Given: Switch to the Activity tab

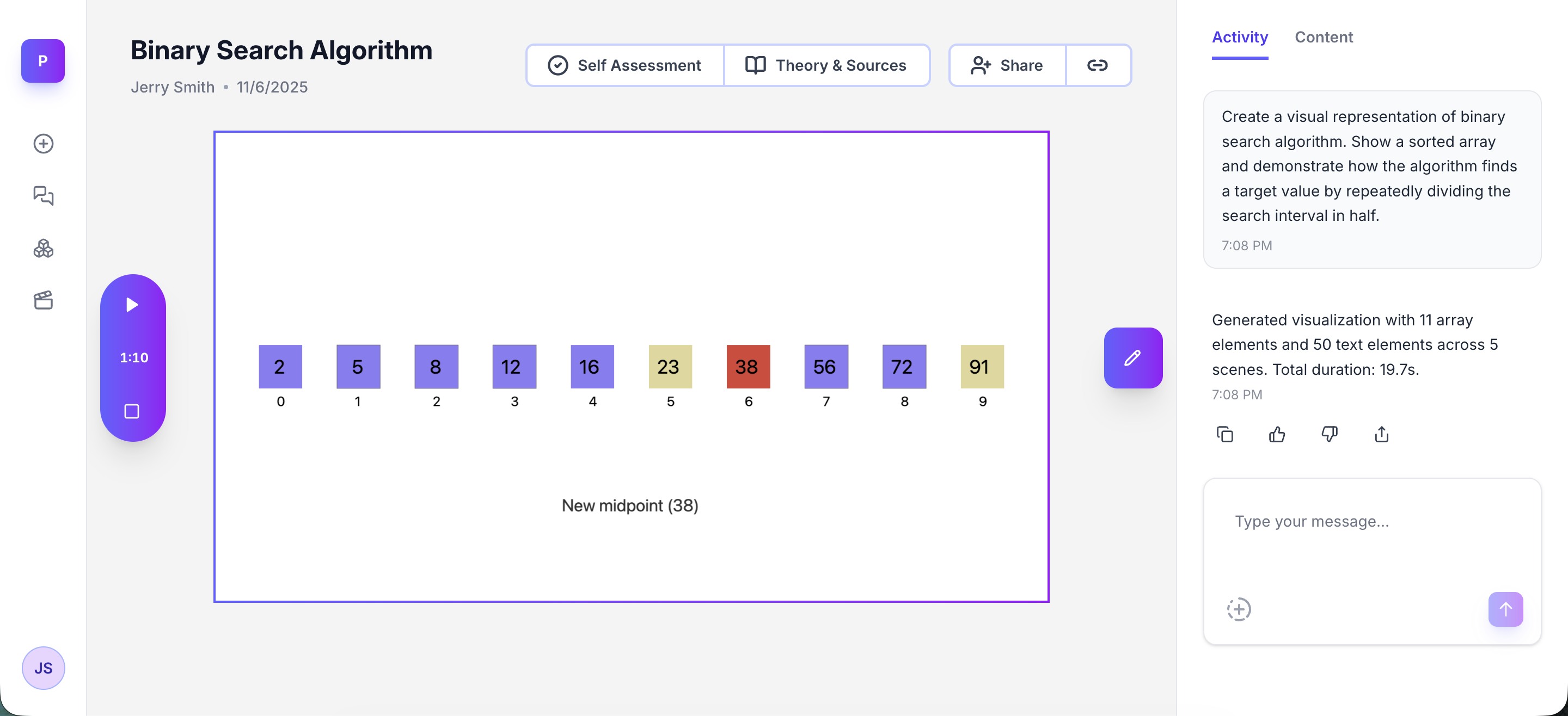Looking at the screenshot, I should coord(1239,37).
